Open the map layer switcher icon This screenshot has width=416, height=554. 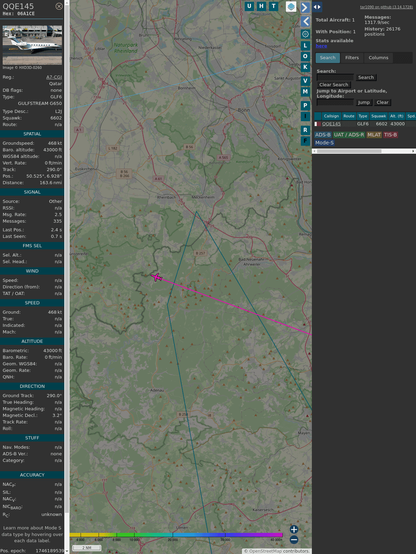[291, 6]
